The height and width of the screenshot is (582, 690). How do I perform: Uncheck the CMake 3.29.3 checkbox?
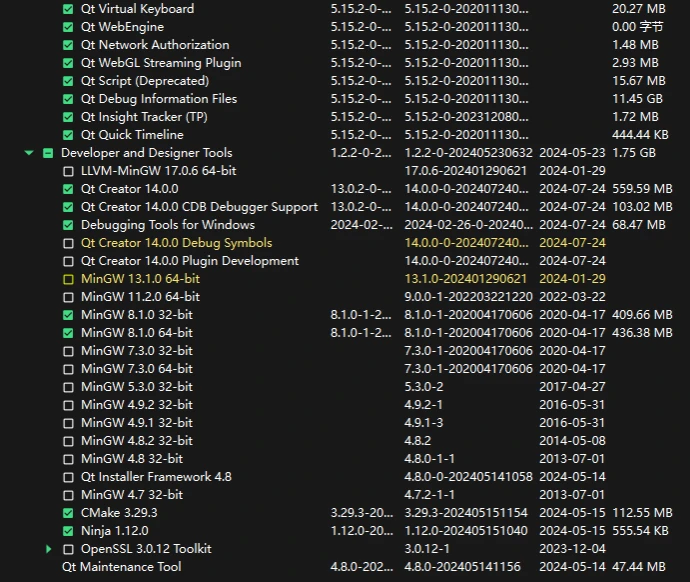tap(68, 513)
